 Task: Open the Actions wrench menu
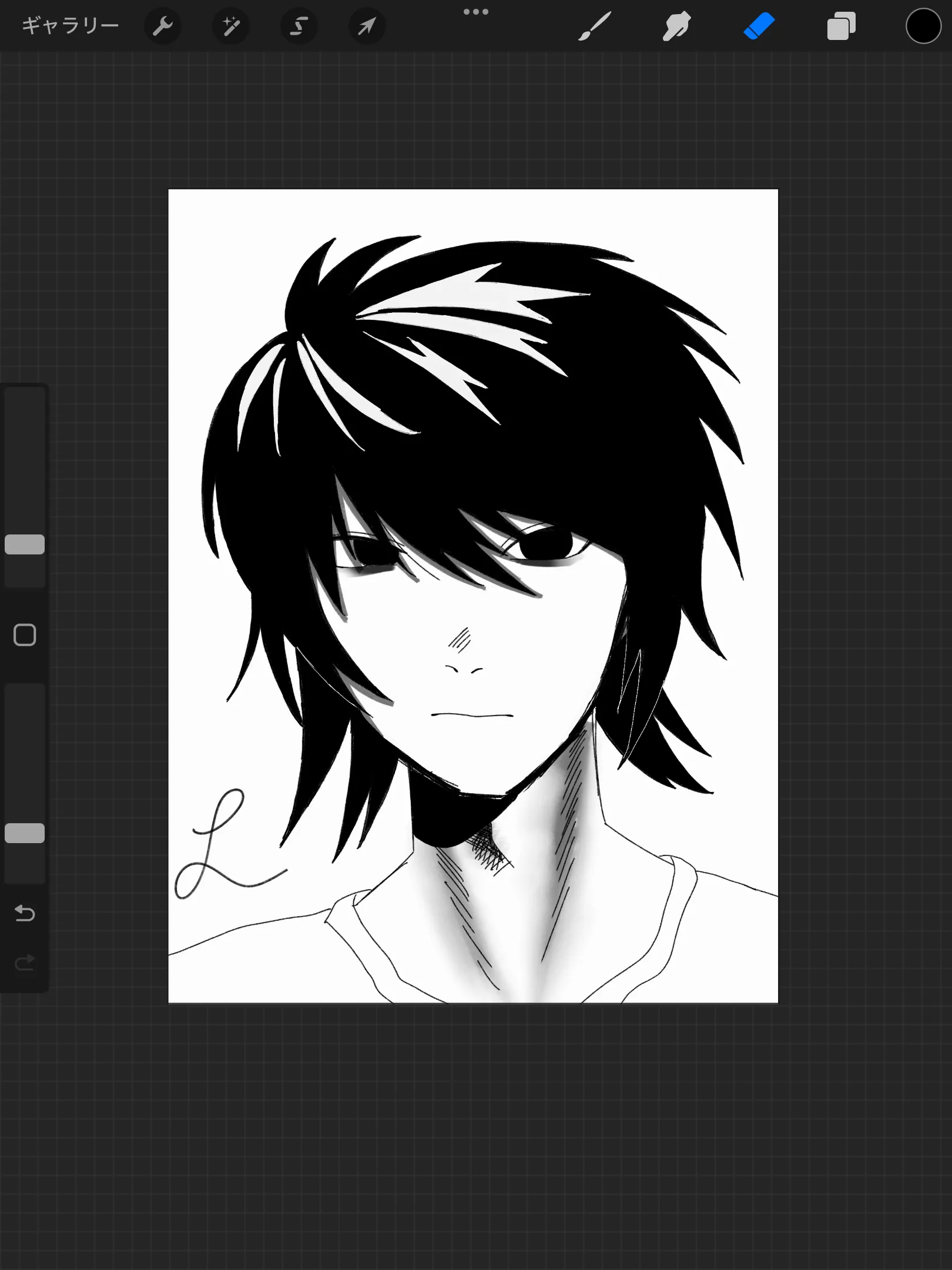[x=163, y=26]
